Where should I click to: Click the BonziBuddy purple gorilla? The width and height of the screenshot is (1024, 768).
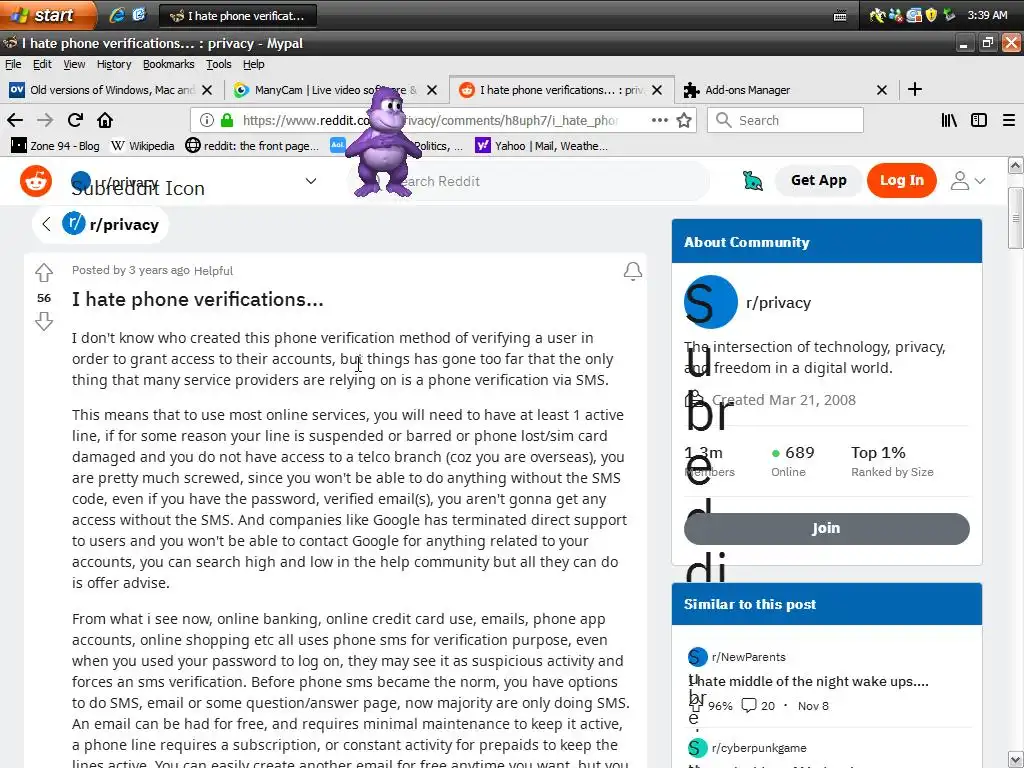(x=383, y=142)
